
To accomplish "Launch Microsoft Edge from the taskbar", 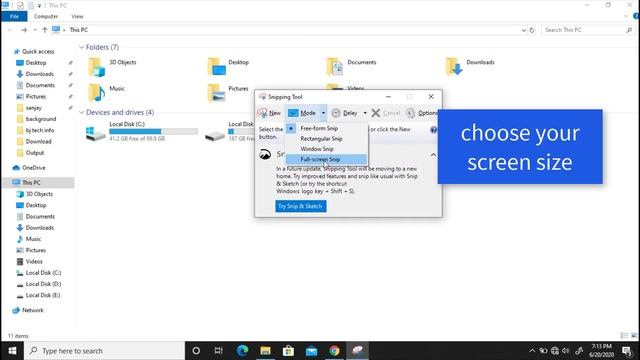I will pos(242,351).
